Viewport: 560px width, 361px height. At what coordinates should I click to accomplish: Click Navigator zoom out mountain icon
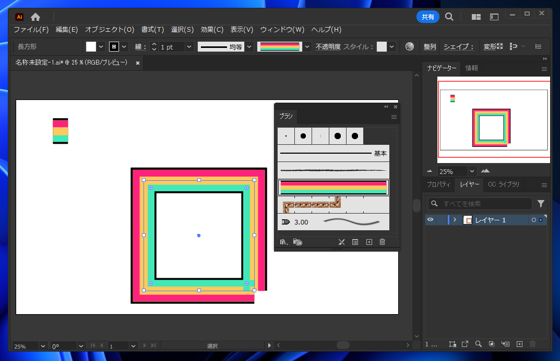[x=429, y=171]
